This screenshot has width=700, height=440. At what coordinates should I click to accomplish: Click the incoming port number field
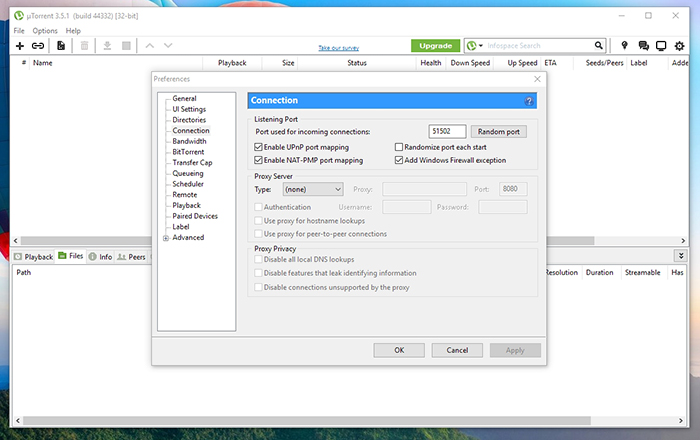point(447,131)
